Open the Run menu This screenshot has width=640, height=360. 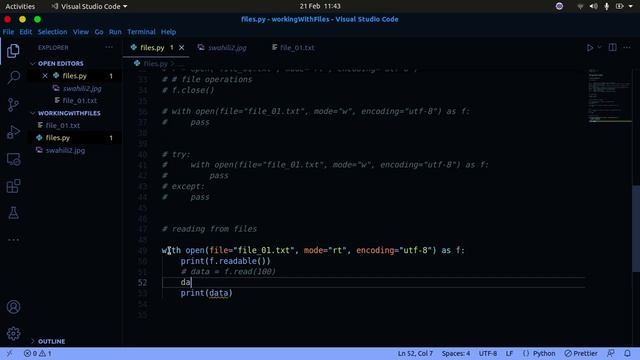coord(115,32)
